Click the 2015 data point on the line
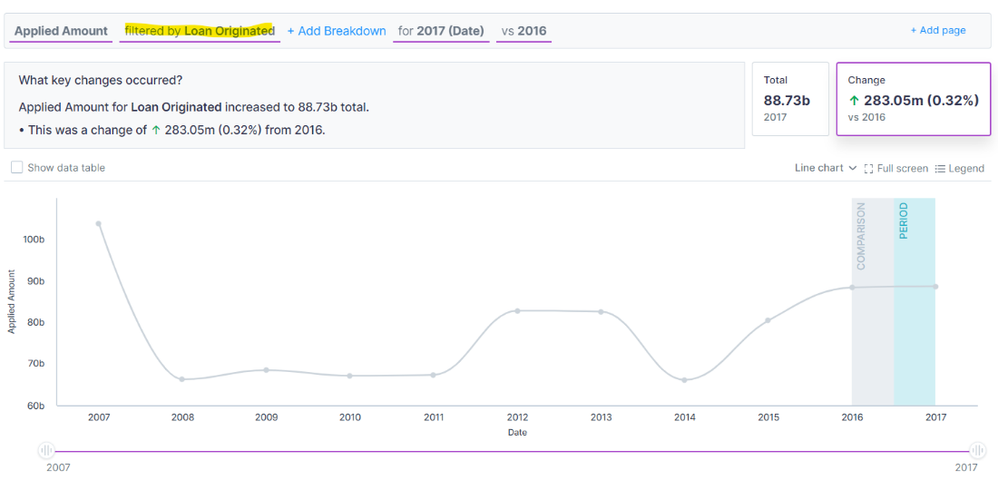 [x=768, y=320]
